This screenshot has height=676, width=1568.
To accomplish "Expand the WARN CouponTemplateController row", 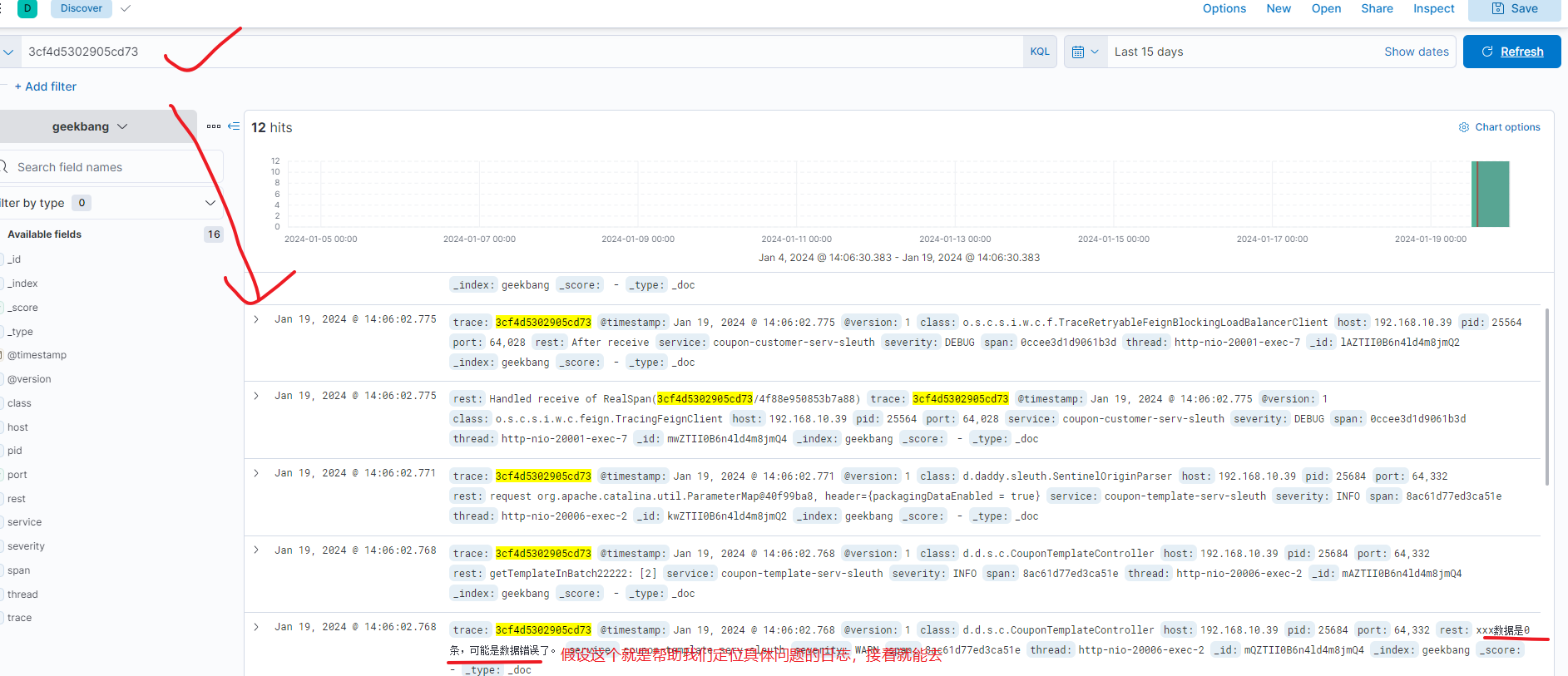I will [256, 627].
